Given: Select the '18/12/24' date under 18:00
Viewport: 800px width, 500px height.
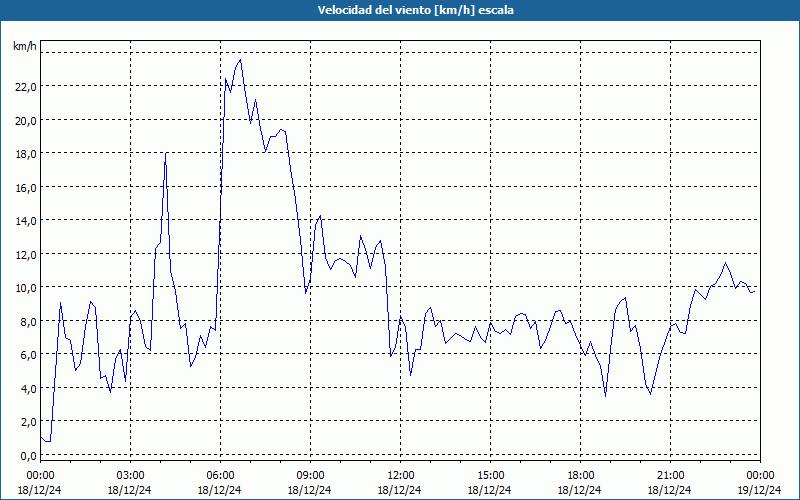Looking at the screenshot, I should pyautogui.click(x=580, y=490).
